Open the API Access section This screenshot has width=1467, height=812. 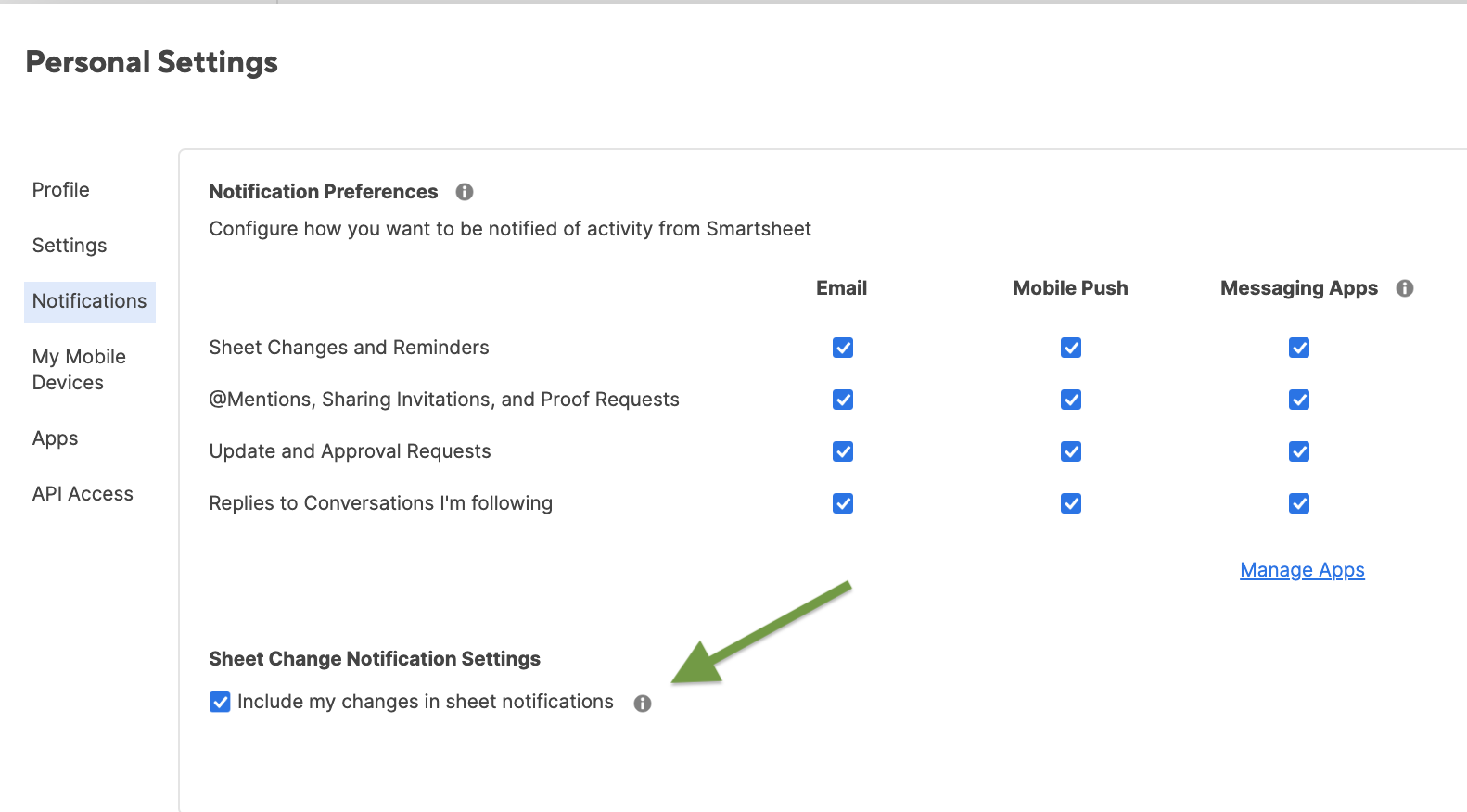coord(83,494)
